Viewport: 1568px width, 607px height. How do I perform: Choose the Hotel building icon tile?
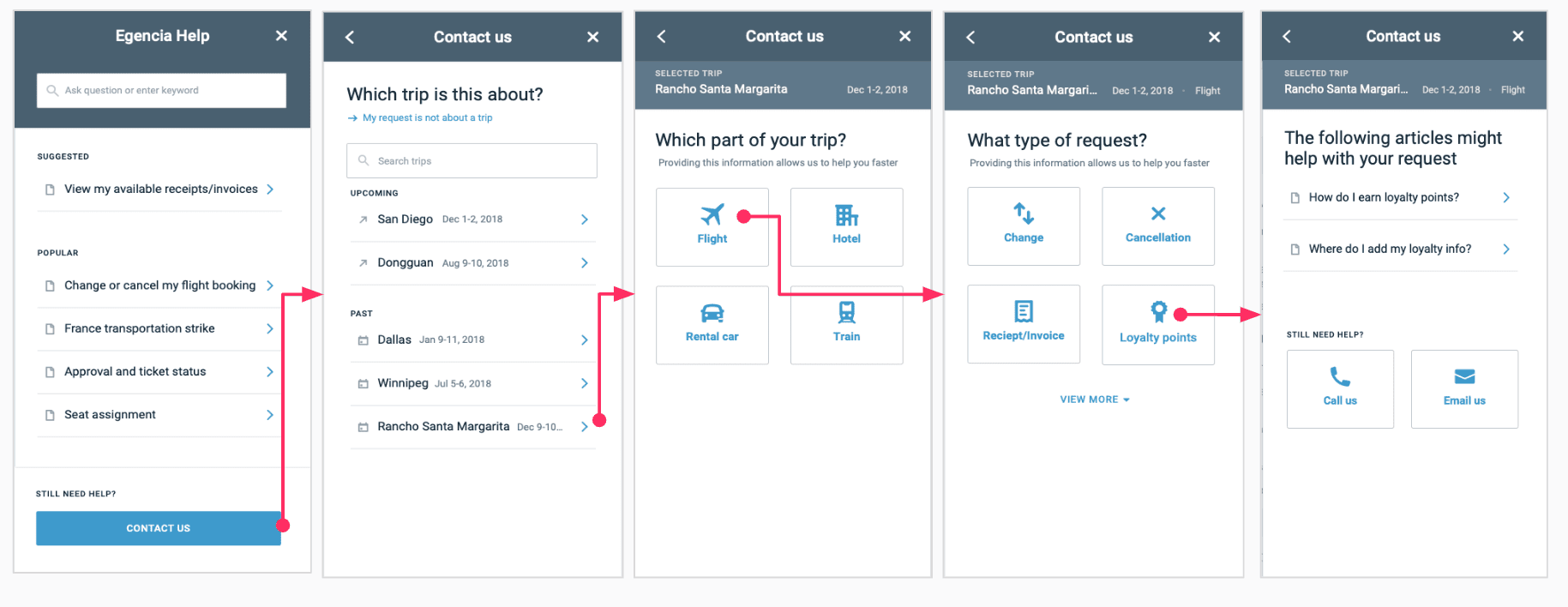tap(846, 227)
